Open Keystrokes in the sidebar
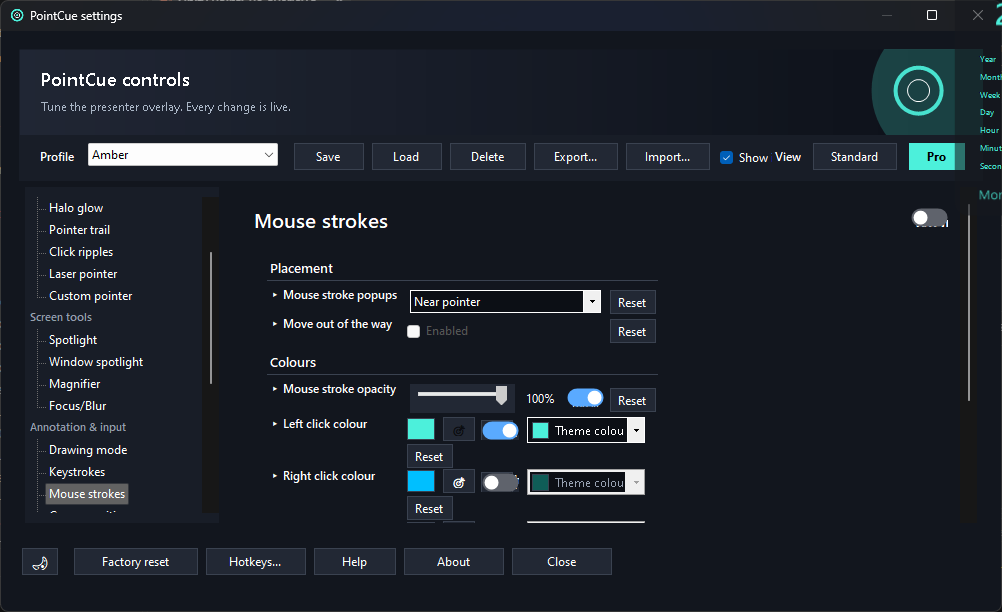This screenshot has height=612, width=1002. click(x=77, y=472)
